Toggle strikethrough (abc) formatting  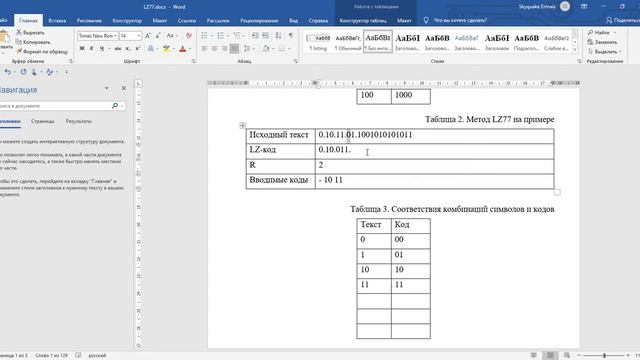tap(118, 49)
